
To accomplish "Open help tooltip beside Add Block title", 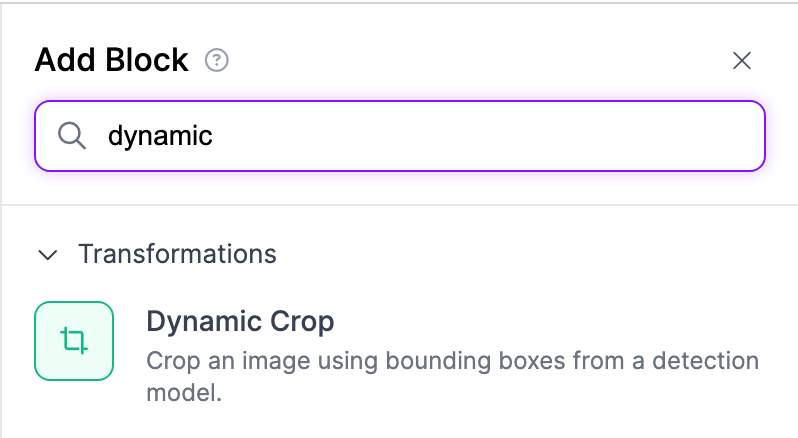I will [x=217, y=61].
